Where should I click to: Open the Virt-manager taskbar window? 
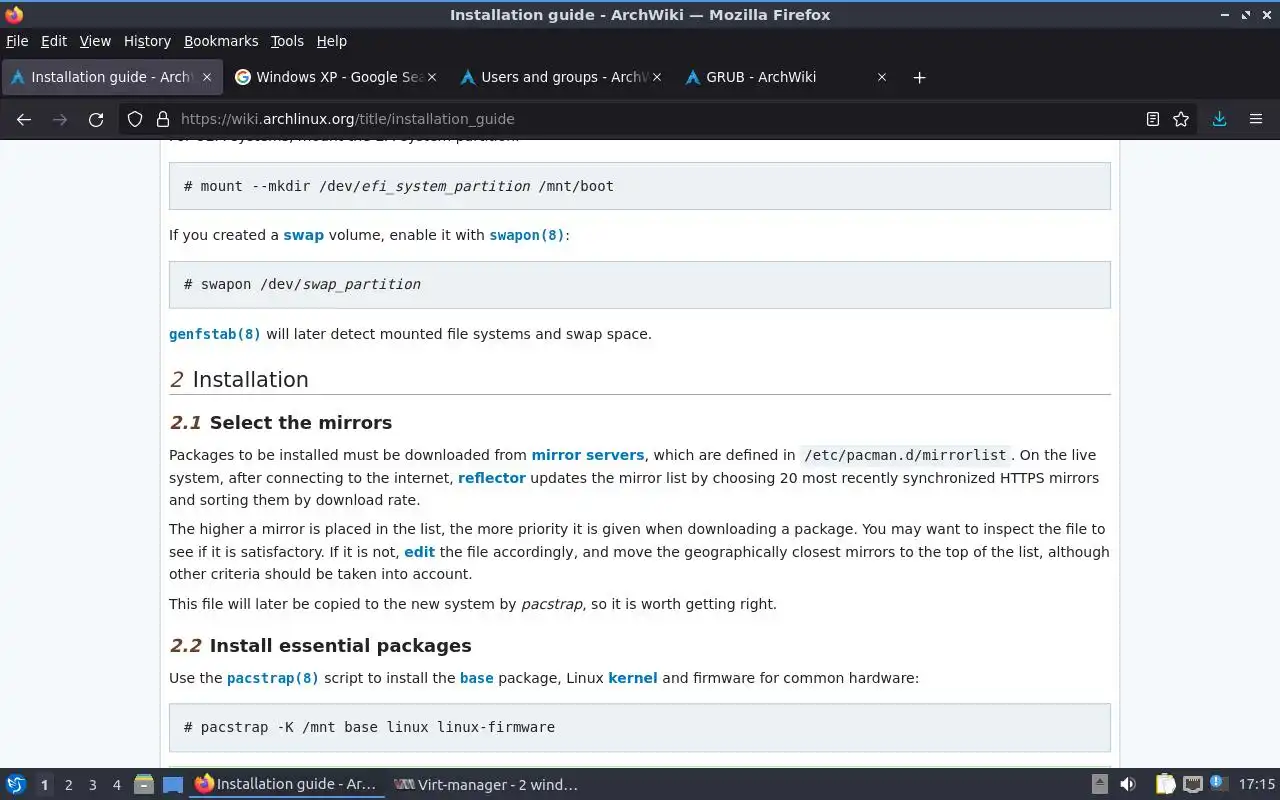tap(486, 785)
